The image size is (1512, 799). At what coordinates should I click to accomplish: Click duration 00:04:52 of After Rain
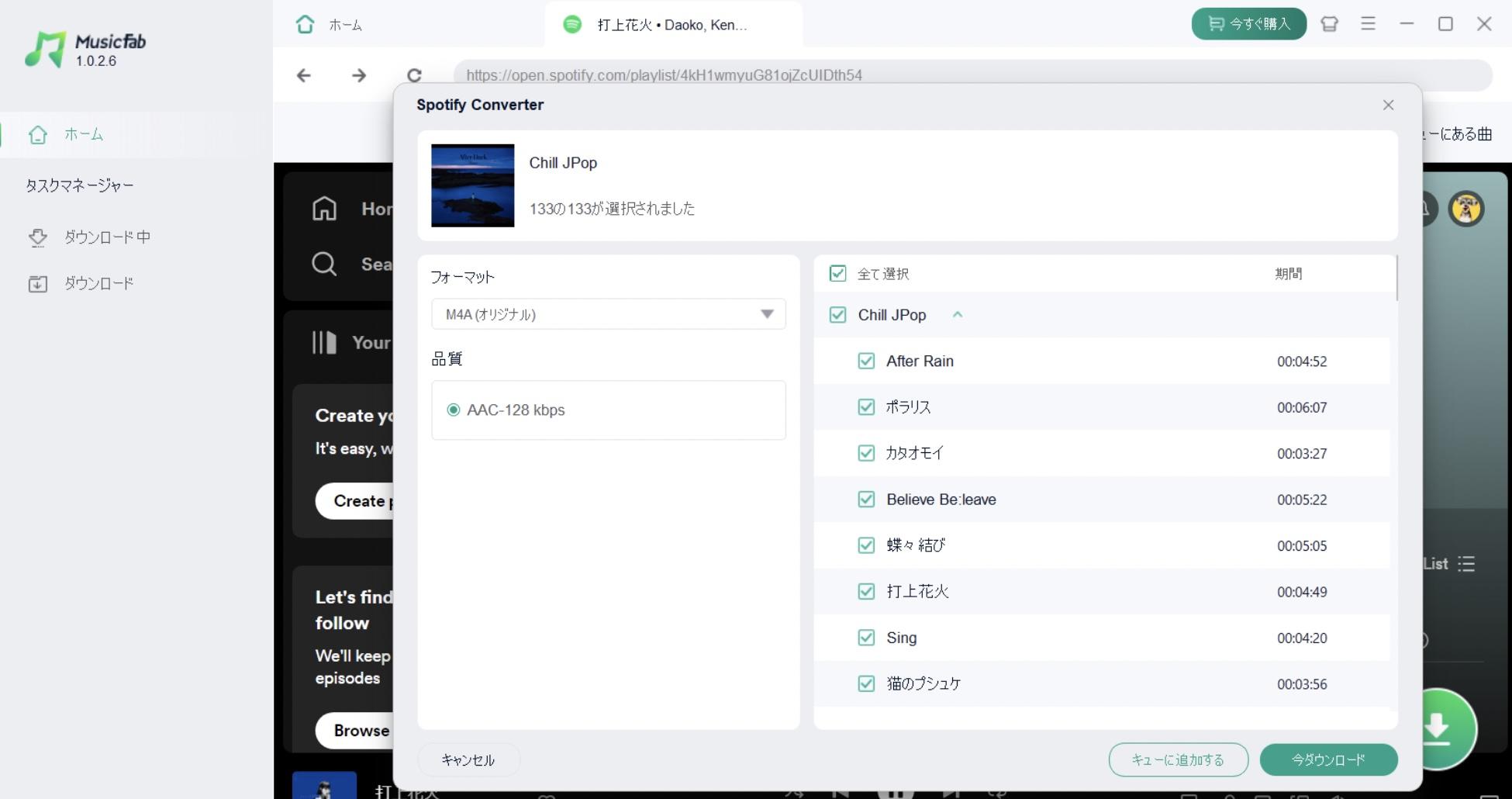(x=1302, y=361)
